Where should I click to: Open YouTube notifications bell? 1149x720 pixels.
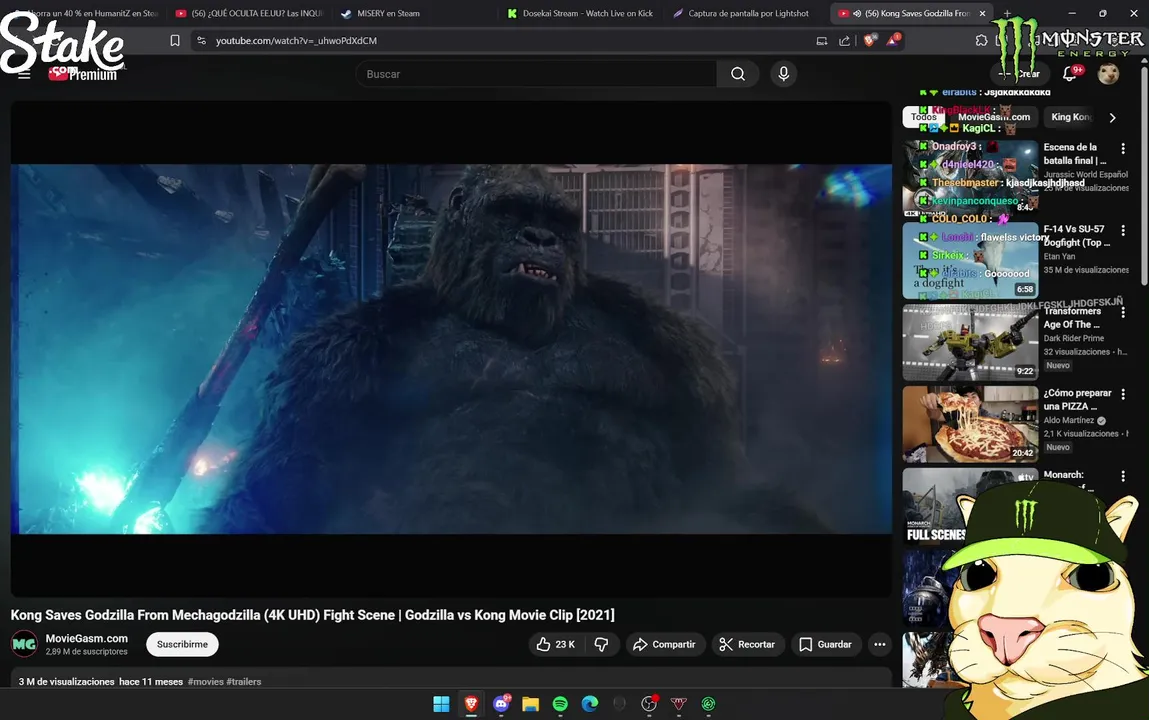coord(1070,74)
